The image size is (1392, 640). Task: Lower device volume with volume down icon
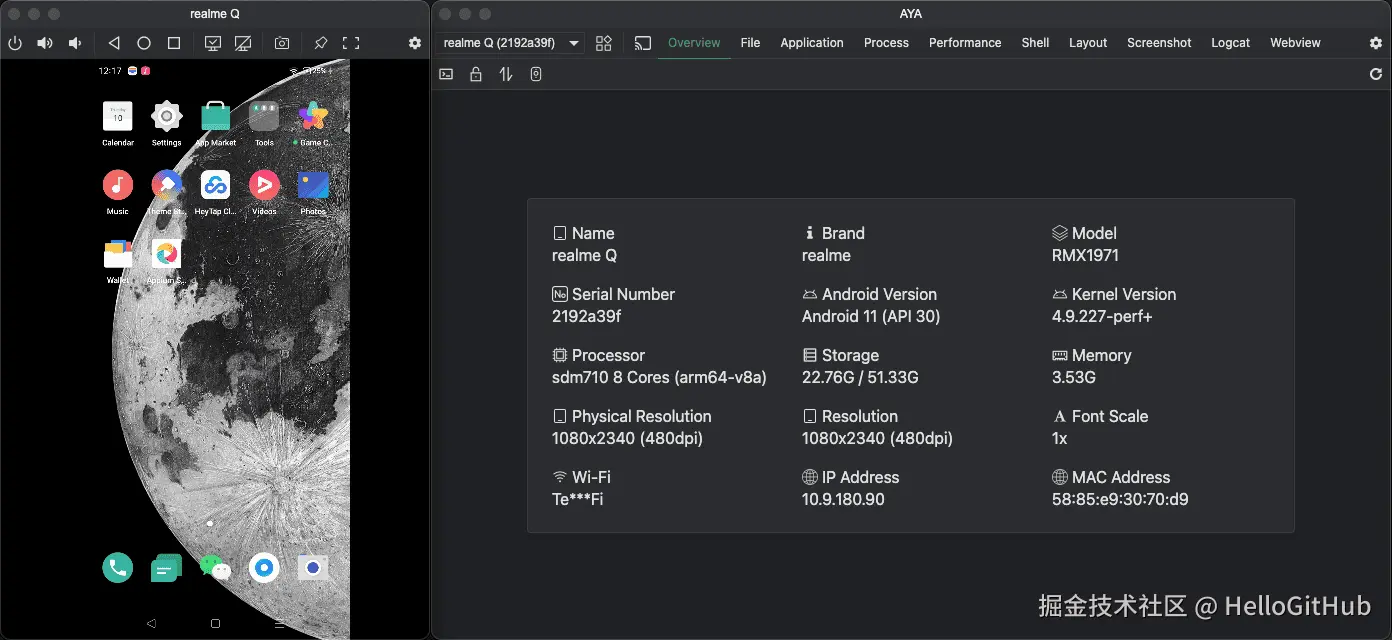(74, 43)
